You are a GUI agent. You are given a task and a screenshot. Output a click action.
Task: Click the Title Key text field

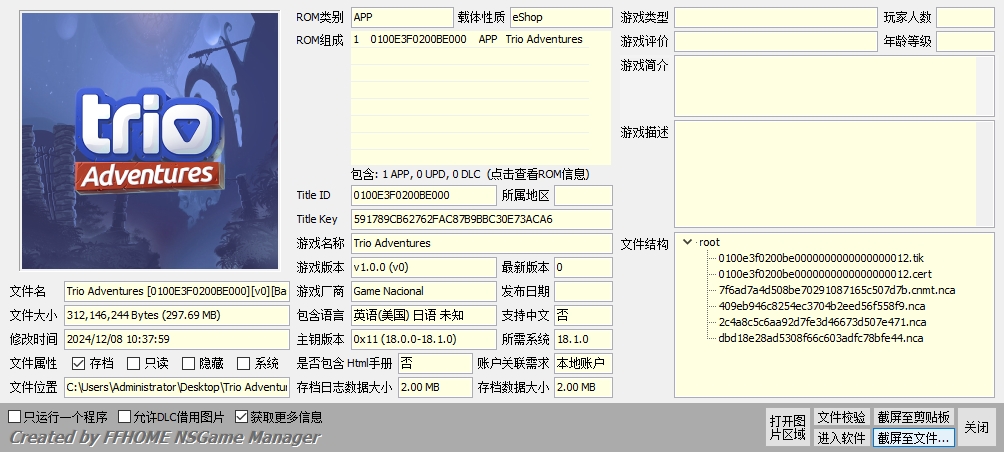(x=480, y=219)
